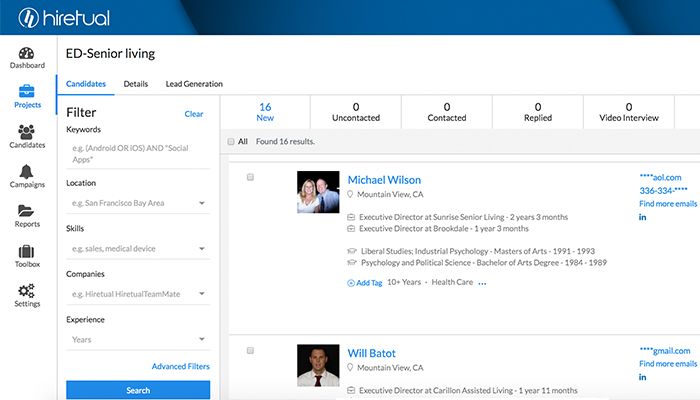The height and width of the screenshot is (400, 700).
Task: Check the All results checkbox
Action: (x=232, y=142)
